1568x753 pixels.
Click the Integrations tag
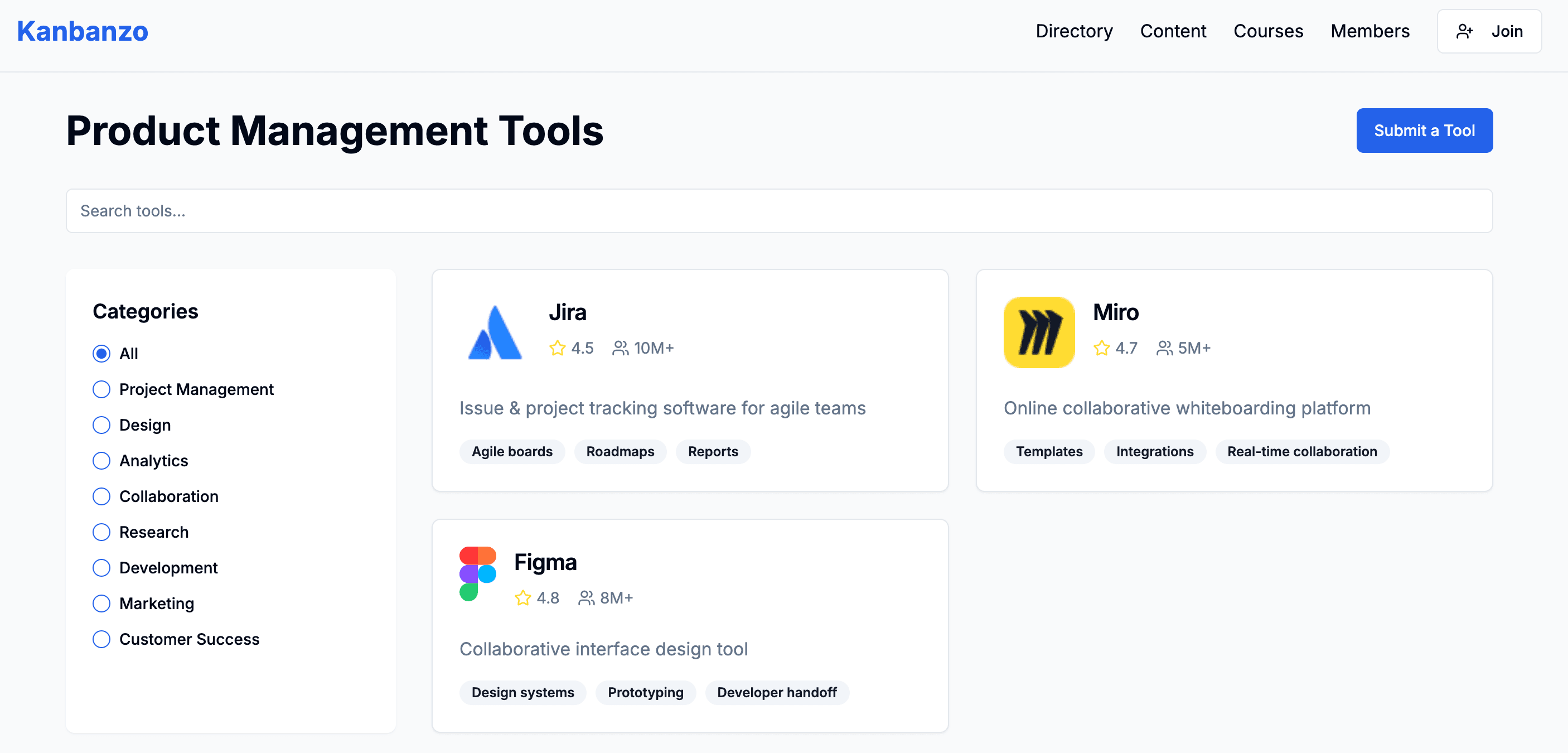[1155, 452]
